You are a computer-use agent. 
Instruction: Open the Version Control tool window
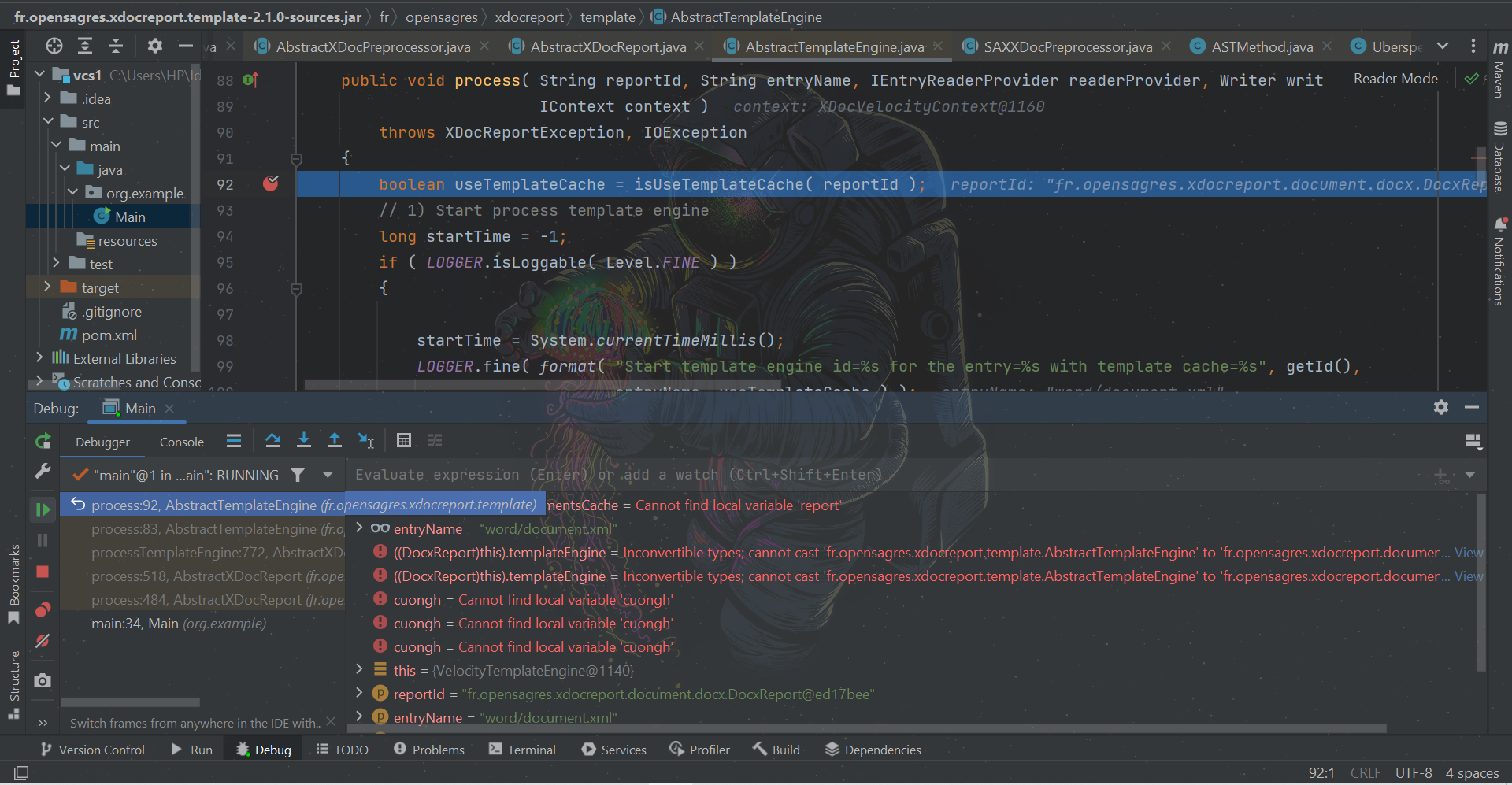pyautogui.click(x=92, y=750)
